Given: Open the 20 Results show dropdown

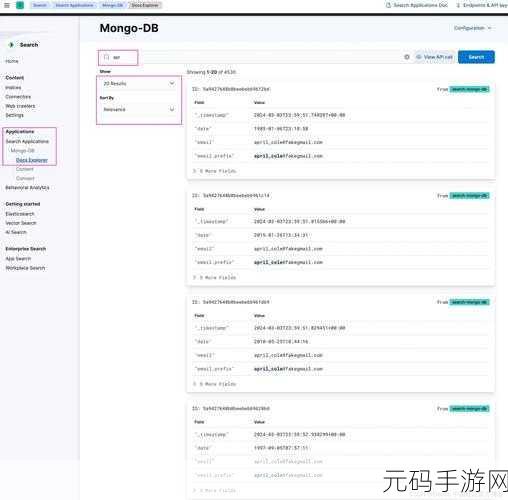Looking at the screenshot, I should click(139, 83).
